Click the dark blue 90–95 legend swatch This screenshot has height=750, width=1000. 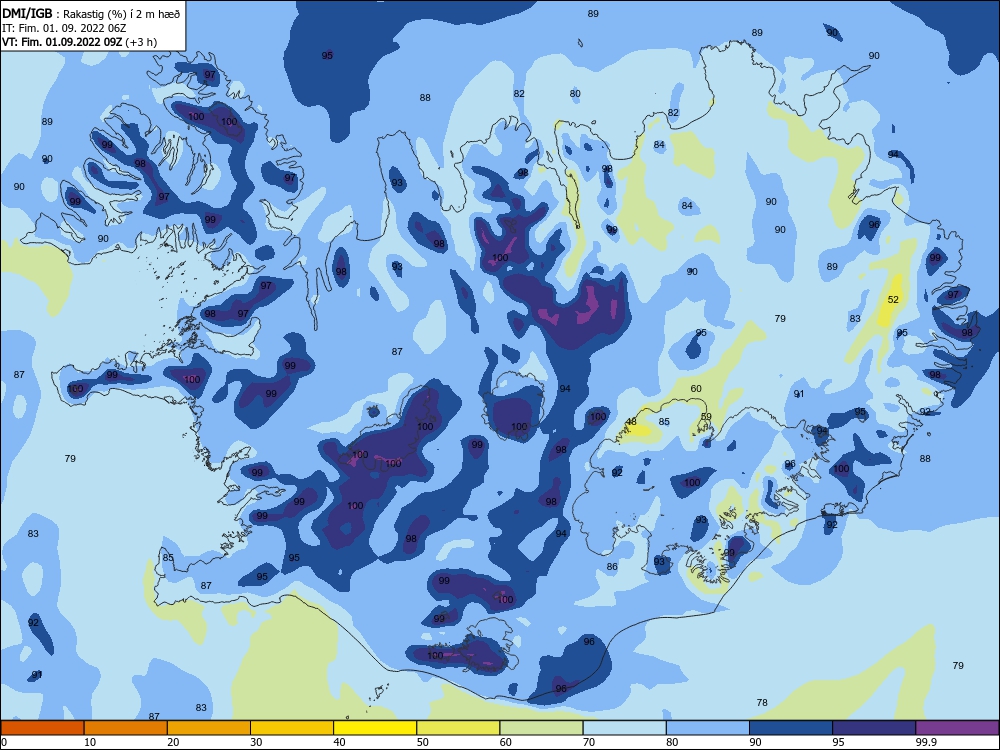(x=791, y=728)
